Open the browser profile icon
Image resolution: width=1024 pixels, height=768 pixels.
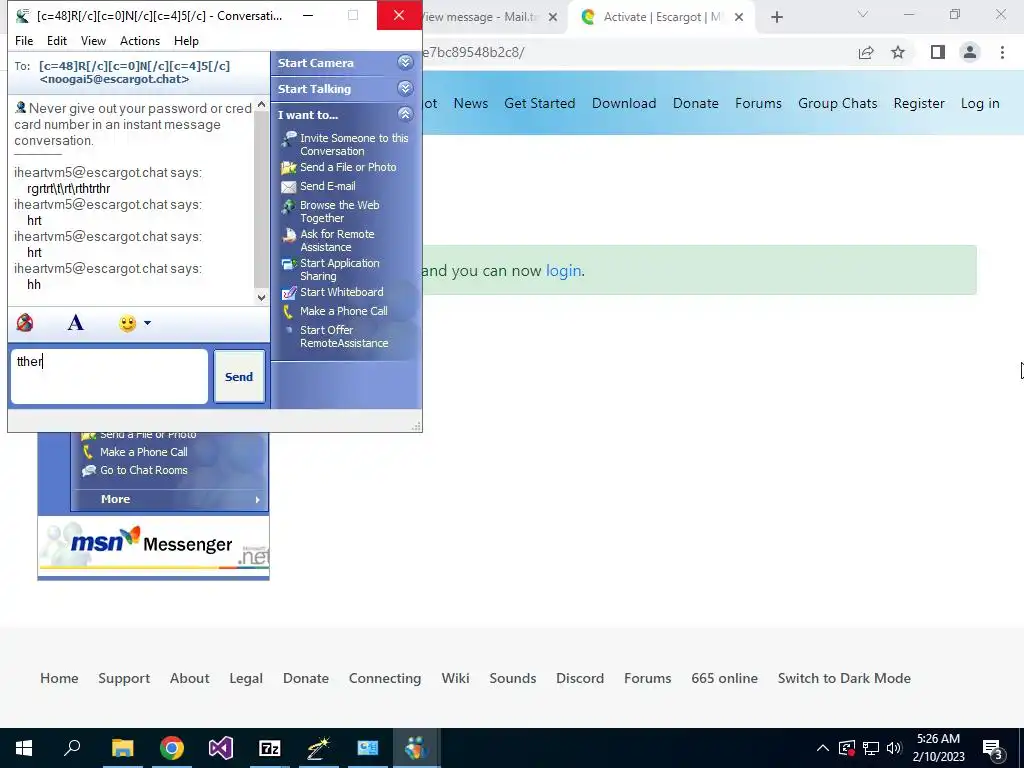pos(970,52)
